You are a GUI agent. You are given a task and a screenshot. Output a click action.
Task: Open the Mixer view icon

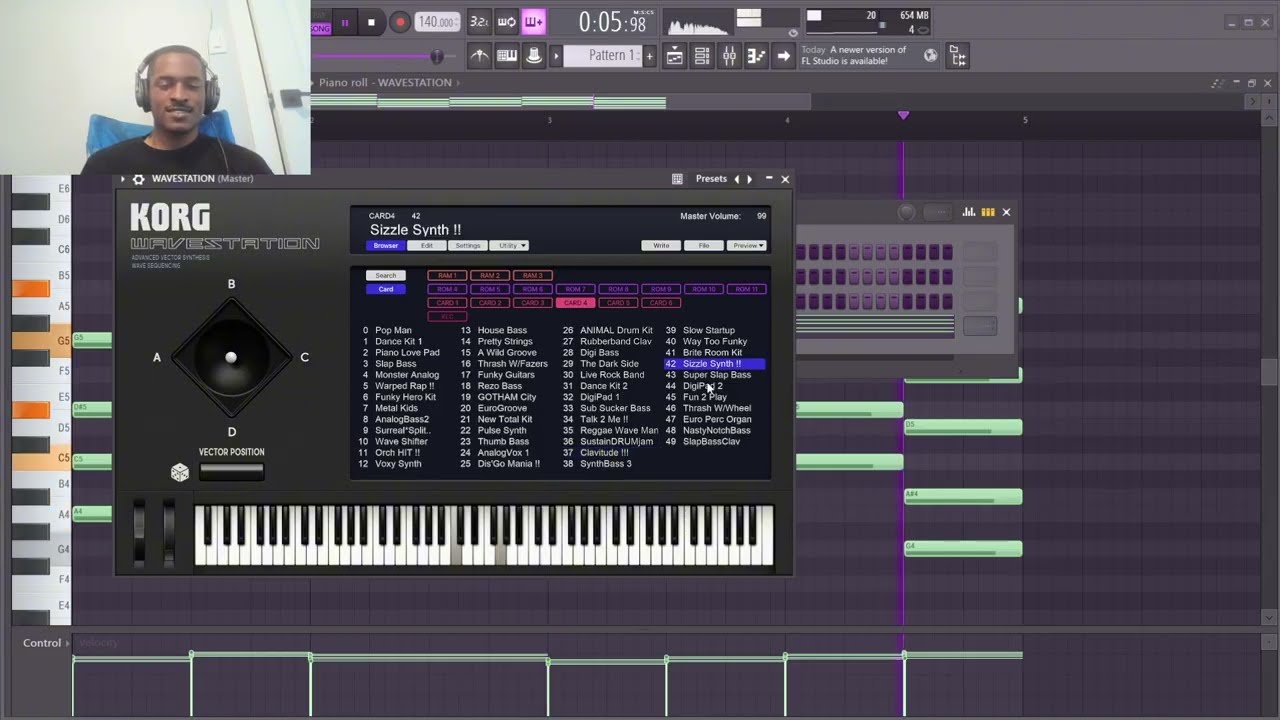(729, 56)
